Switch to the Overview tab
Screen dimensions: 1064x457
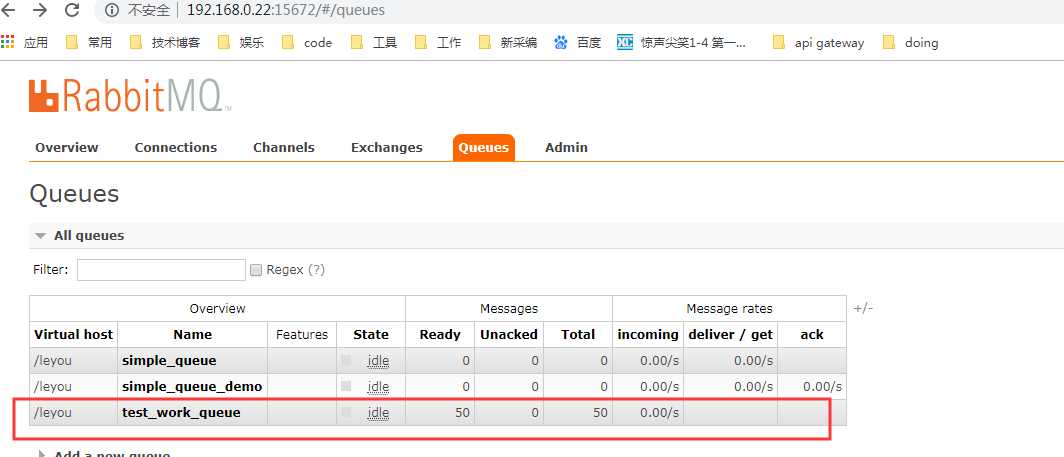[66, 147]
